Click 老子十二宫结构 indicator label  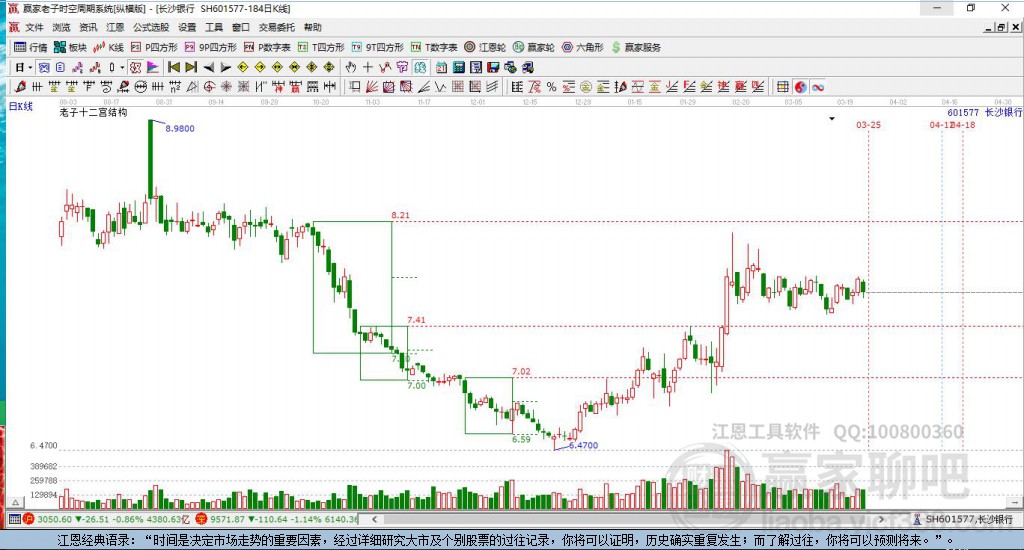pos(93,112)
